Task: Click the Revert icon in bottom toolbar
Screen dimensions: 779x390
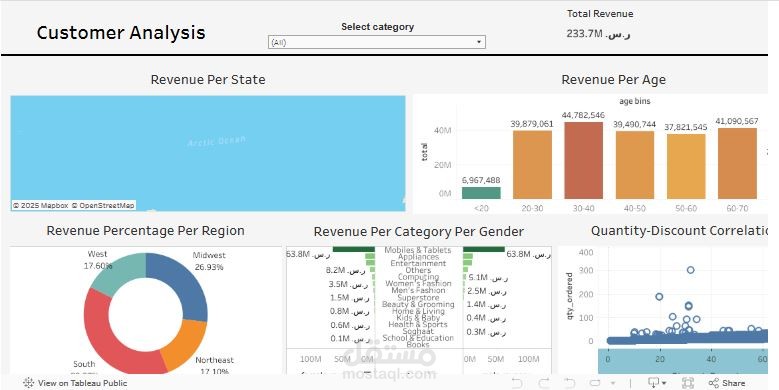Action: point(569,383)
